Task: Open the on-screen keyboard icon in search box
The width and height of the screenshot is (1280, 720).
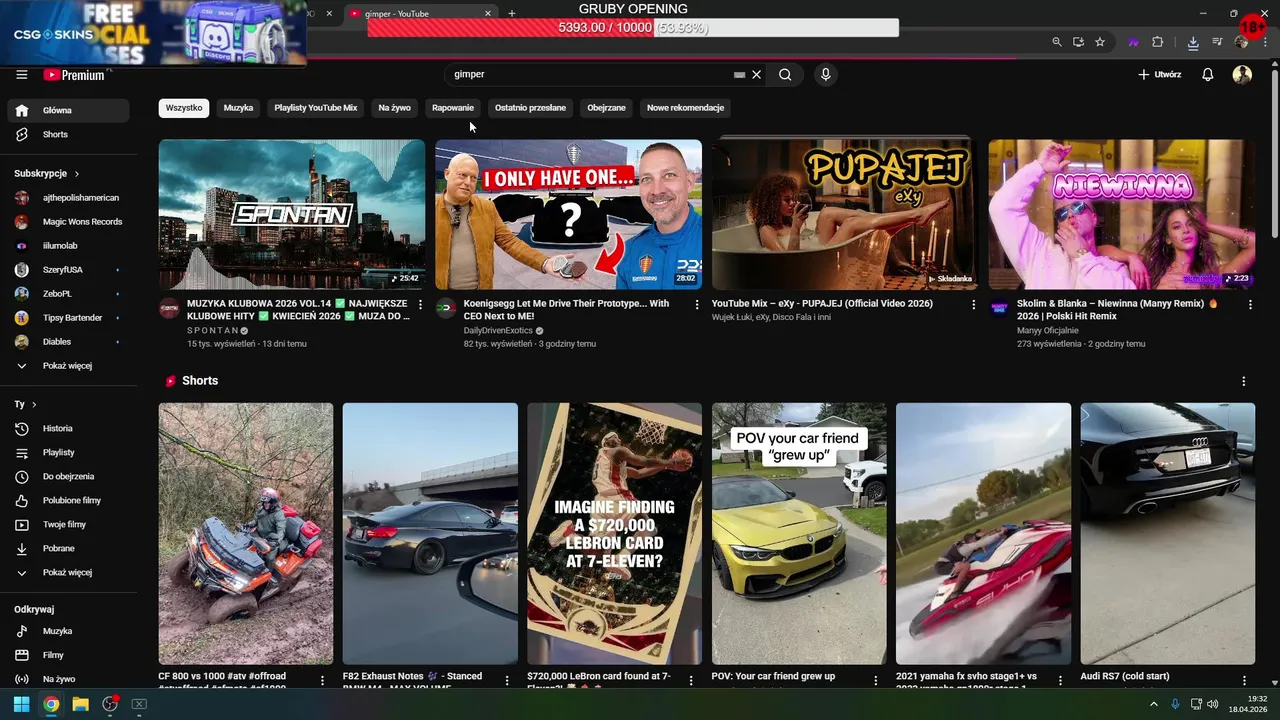Action: click(x=739, y=74)
